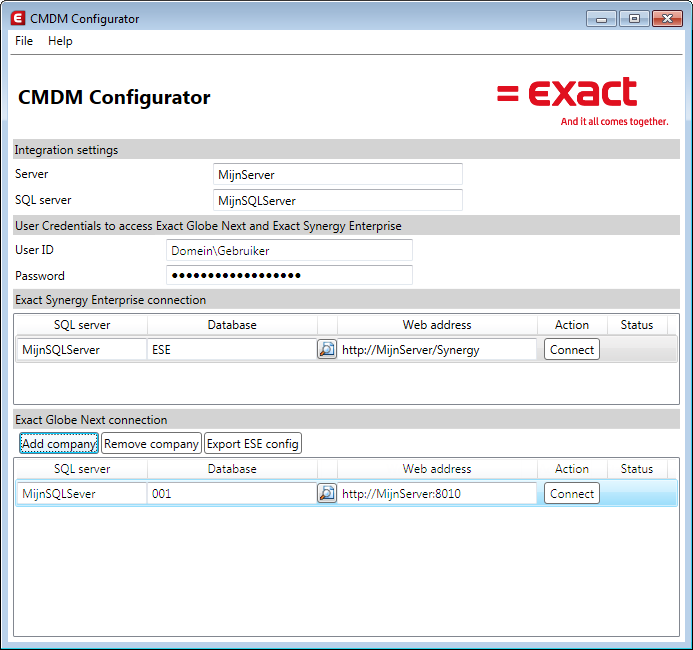Image resolution: width=693 pixels, height=650 pixels.
Task: Click the database browse icon in Synergy row
Action: 327,350
